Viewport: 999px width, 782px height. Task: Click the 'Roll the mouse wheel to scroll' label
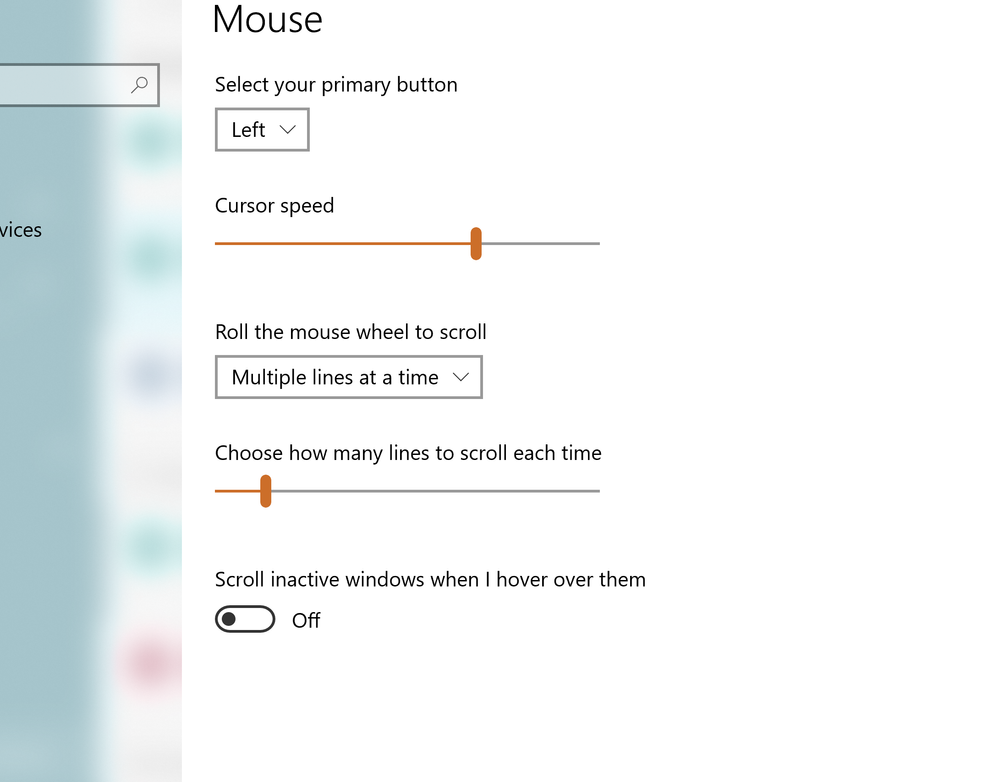(x=351, y=332)
